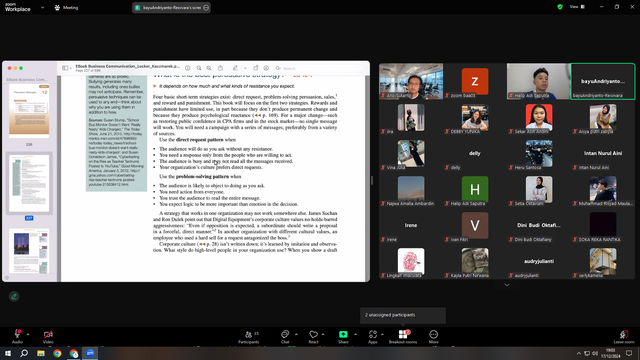Image resolution: width=640 pixels, height=360 pixels.
Task: Open the Participants panel
Action: click(x=249, y=336)
